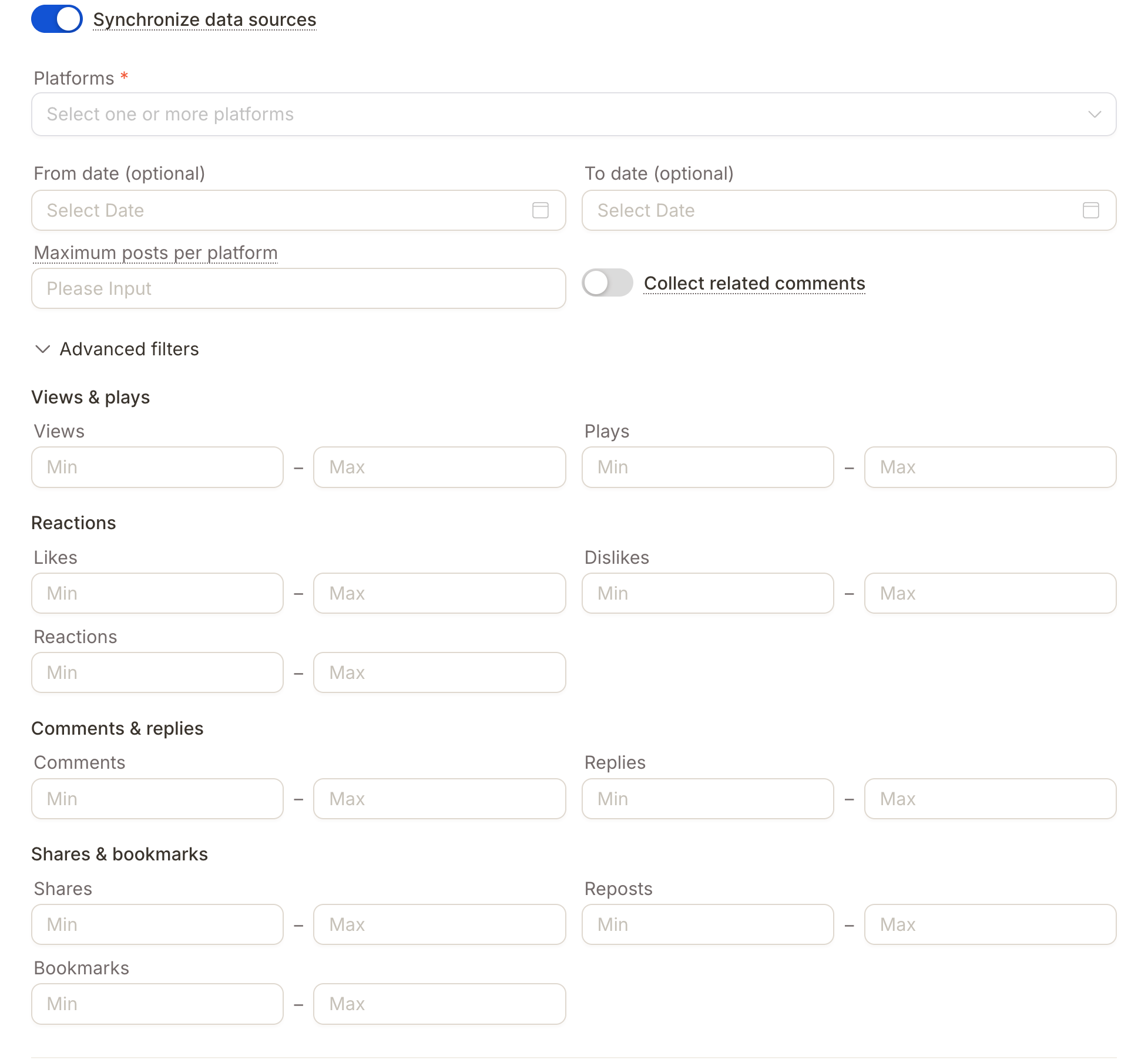Screen dimensions: 1148x1063
Task: Click the Bookmarks Max input
Action: pos(439,1004)
